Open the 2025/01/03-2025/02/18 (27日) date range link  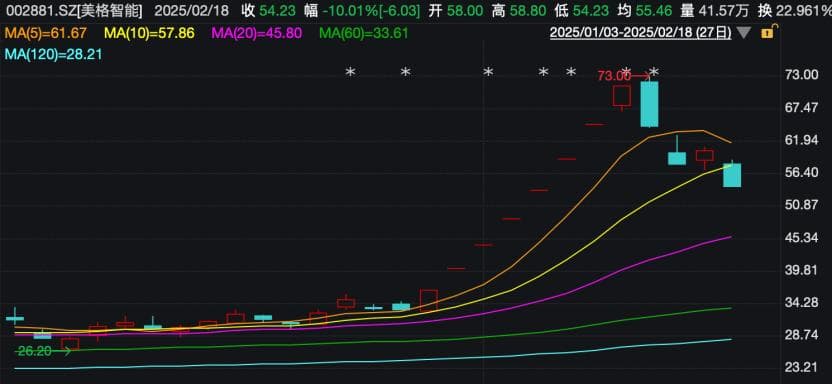pyautogui.click(x=640, y=33)
